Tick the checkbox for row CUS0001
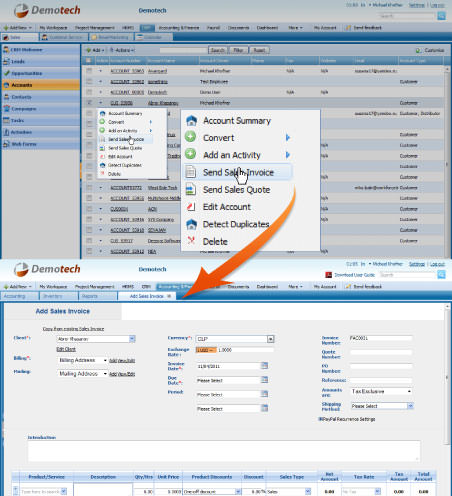The height and width of the screenshot is (496, 452). pyautogui.click(x=89, y=209)
